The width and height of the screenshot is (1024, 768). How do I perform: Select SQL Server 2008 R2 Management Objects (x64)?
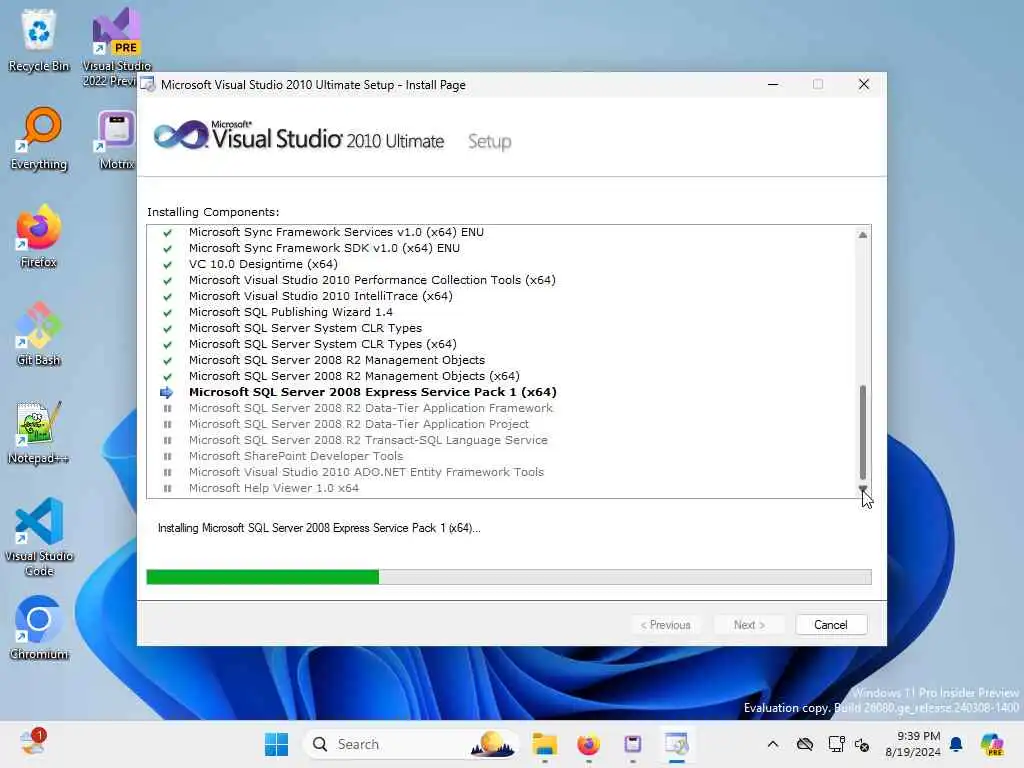pos(354,376)
